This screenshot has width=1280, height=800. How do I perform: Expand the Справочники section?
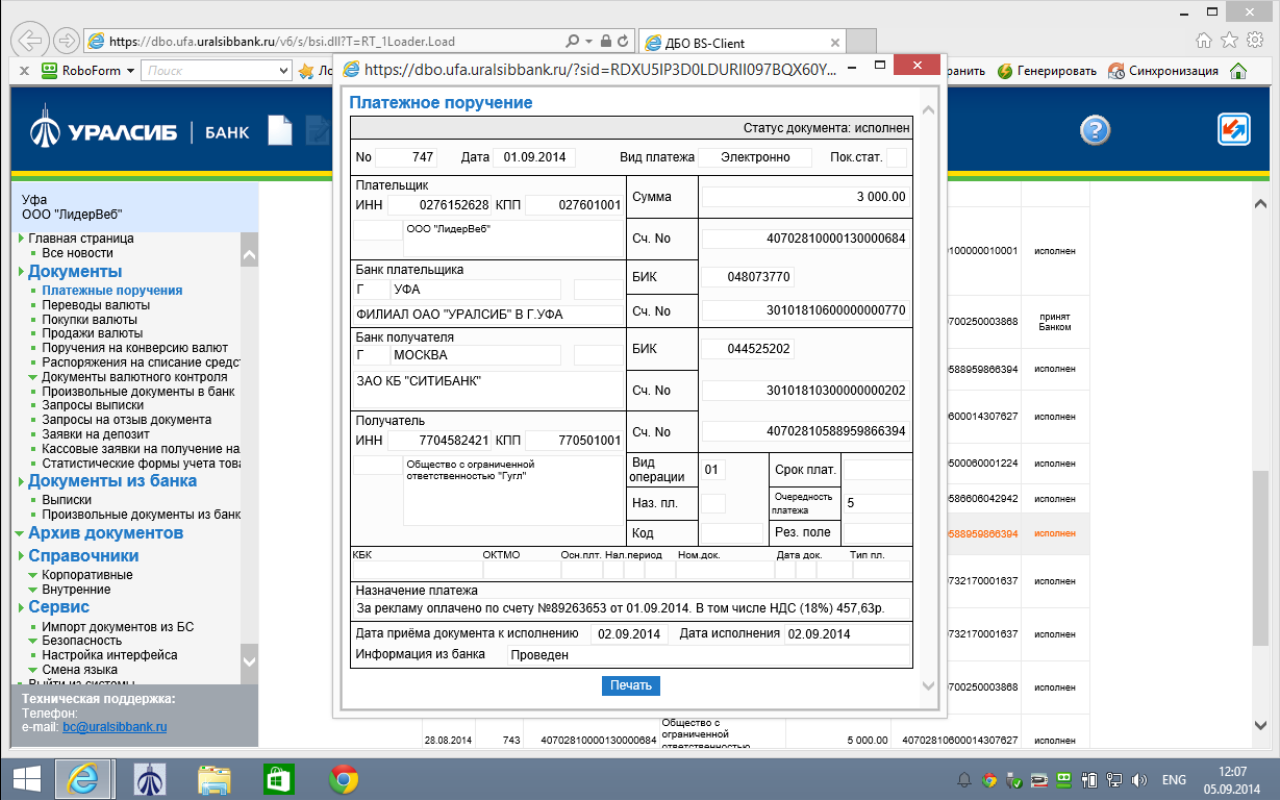tap(21, 556)
